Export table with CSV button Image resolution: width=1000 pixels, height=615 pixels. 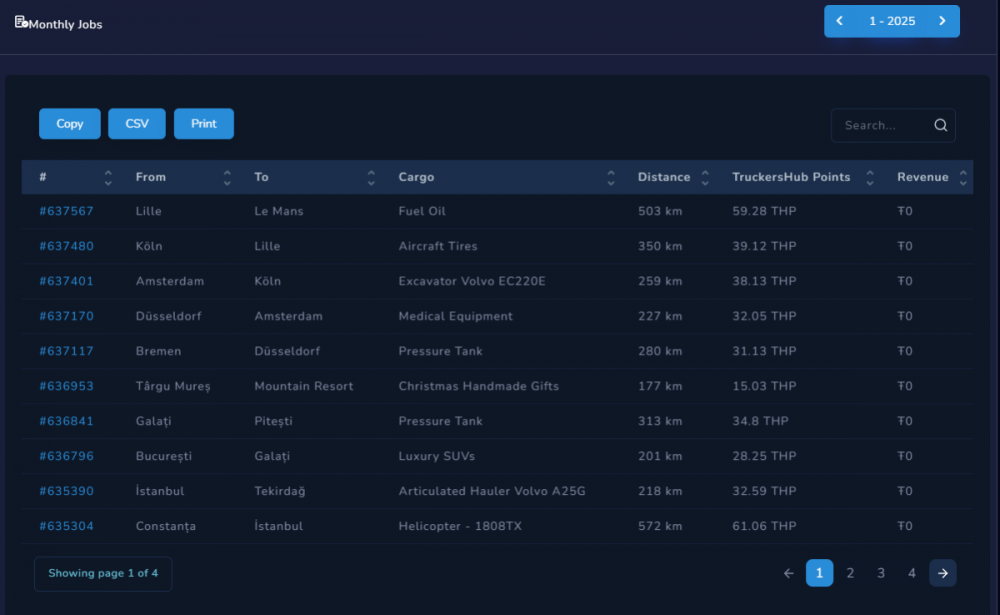coord(137,124)
